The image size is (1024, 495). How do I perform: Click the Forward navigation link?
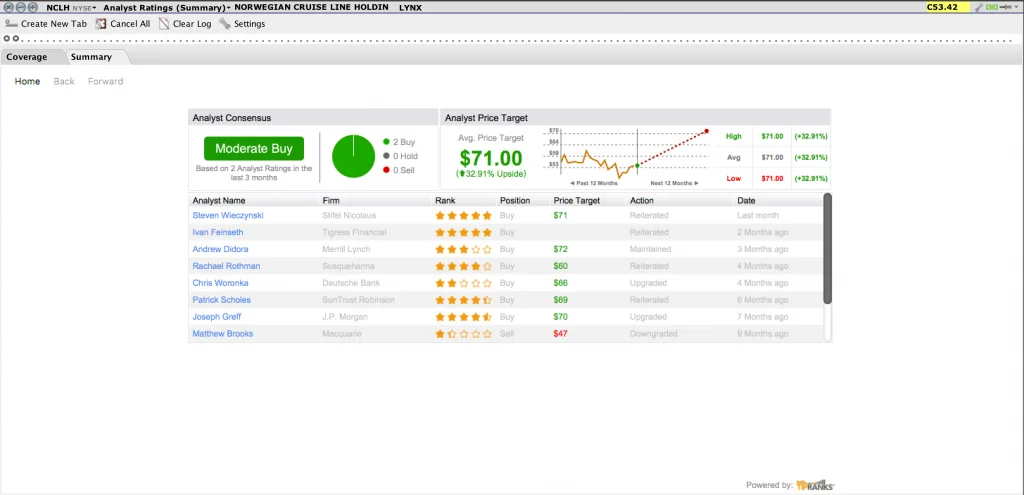(x=106, y=82)
